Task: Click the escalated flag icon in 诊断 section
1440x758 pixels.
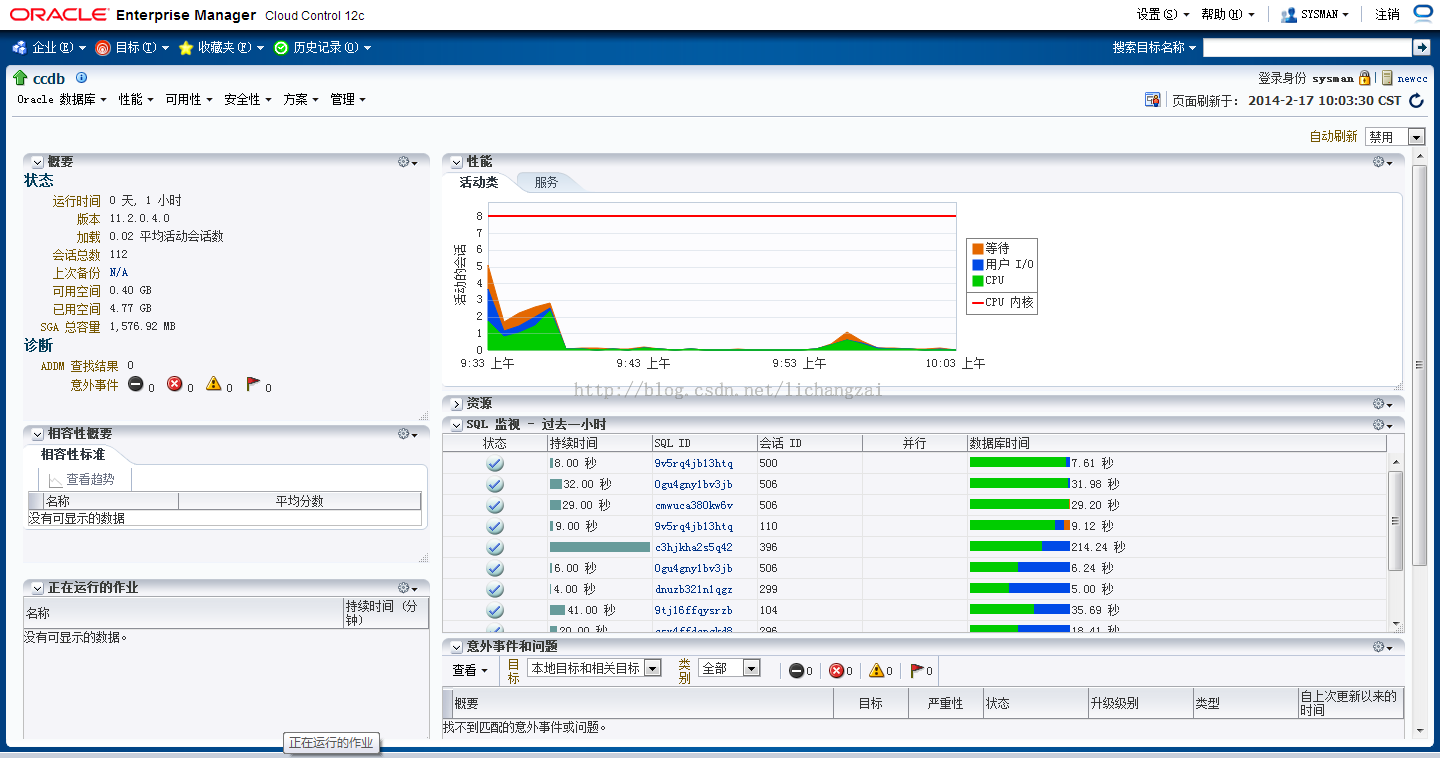Action: pyautogui.click(x=253, y=384)
